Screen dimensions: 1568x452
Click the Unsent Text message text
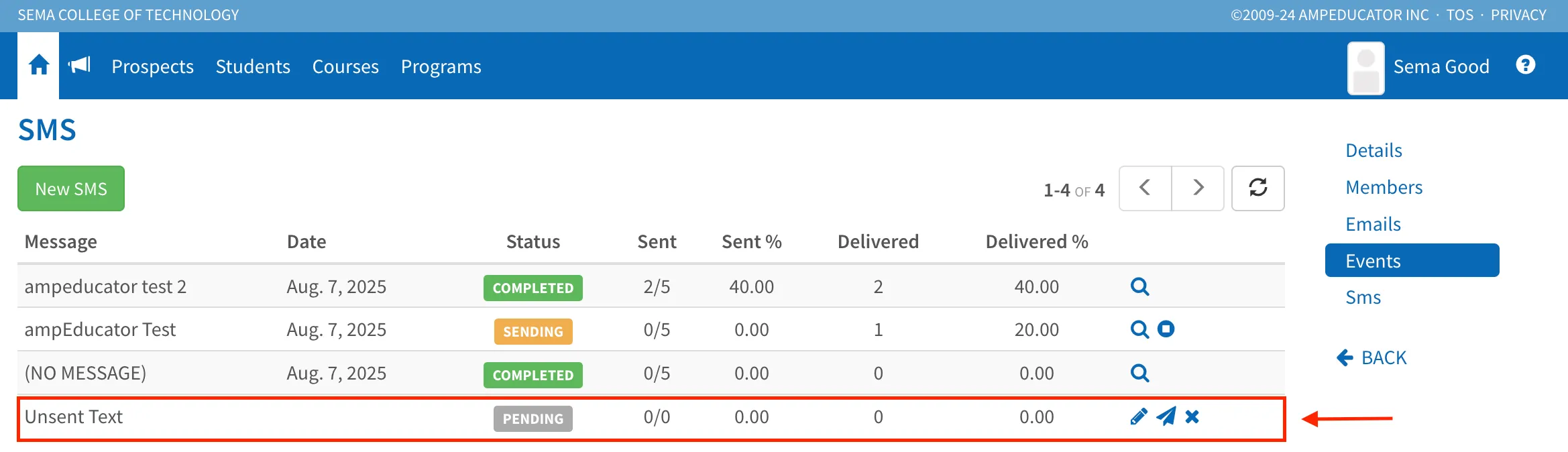coord(74,416)
